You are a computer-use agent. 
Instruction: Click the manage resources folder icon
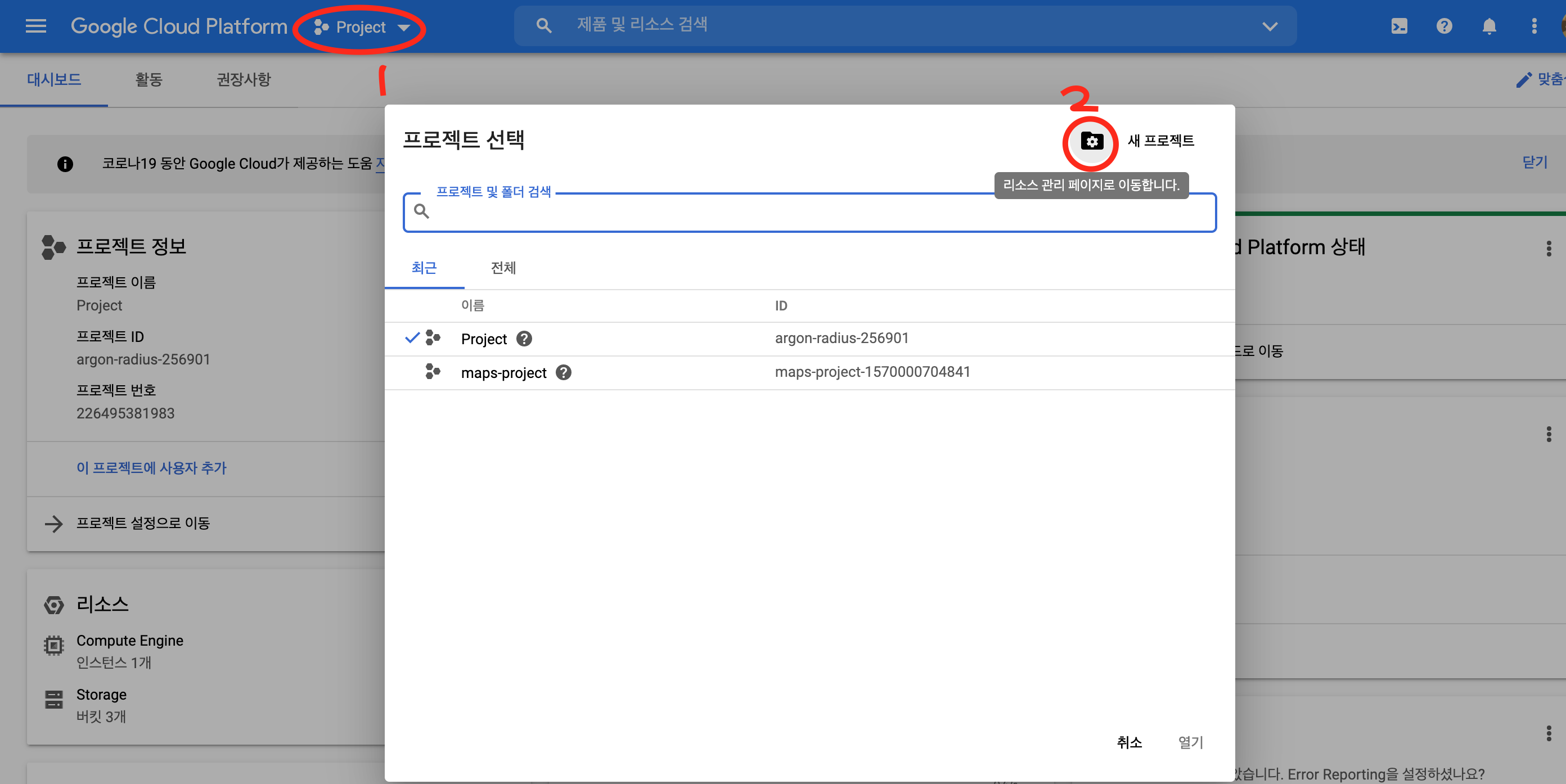click(x=1092, y=142)
